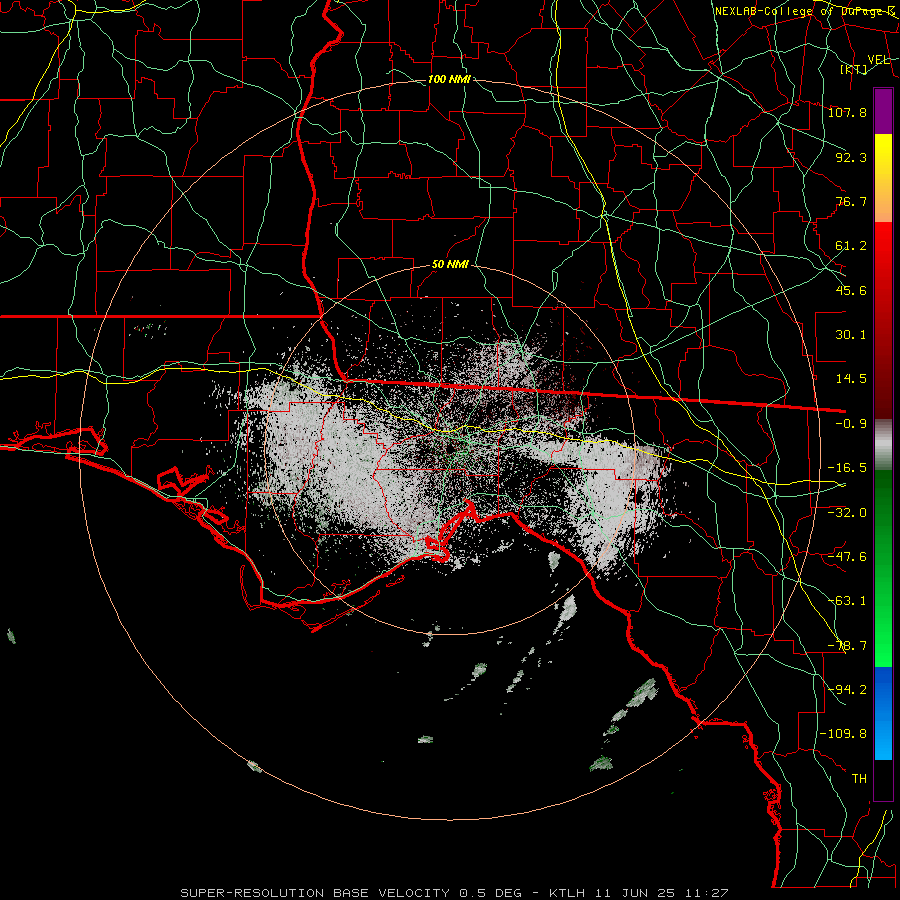Click the -63.1 legend value
This screenshot has width=900, height=900.
(847, 601)
